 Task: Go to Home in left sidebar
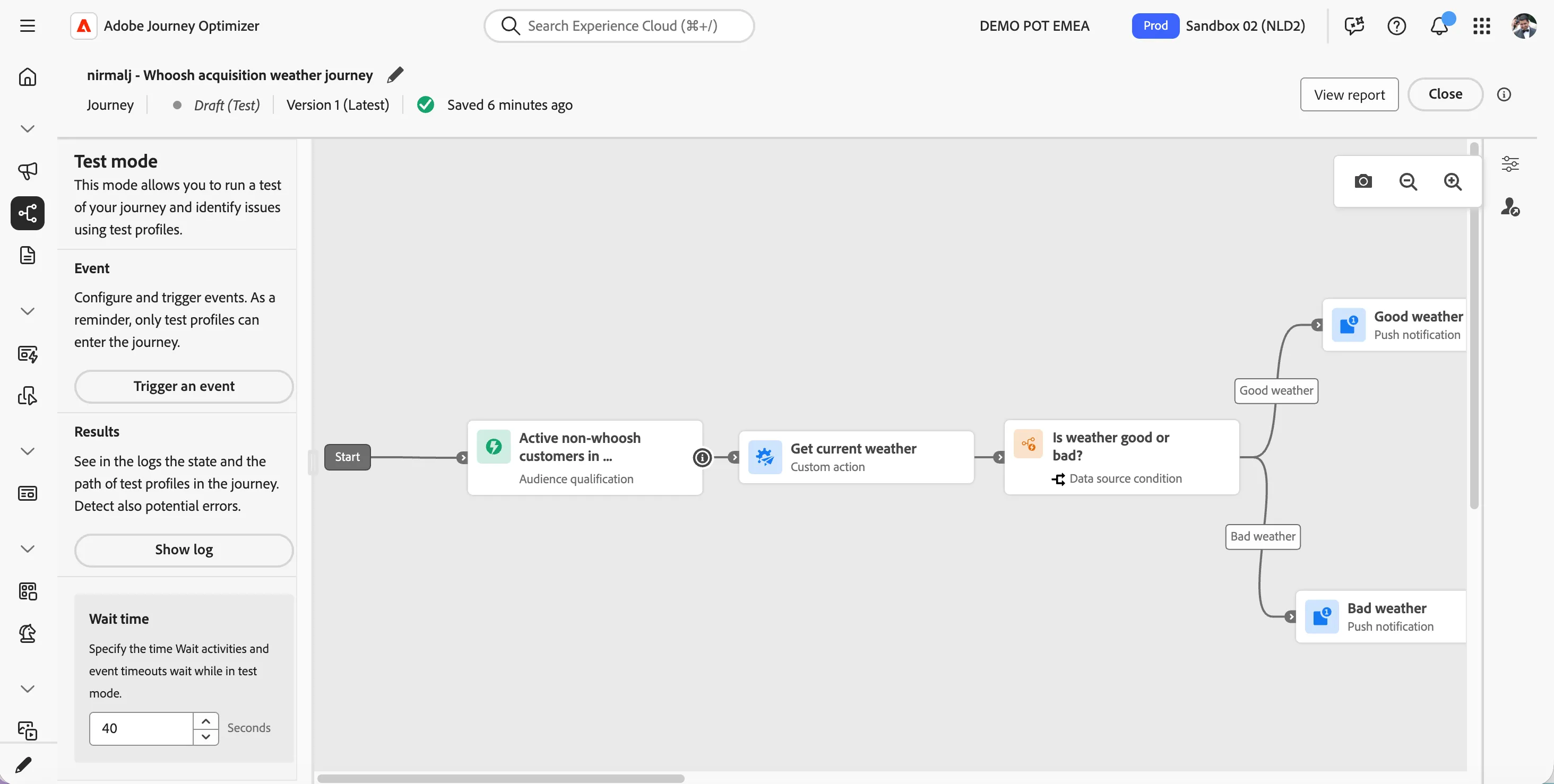(27, 77)
